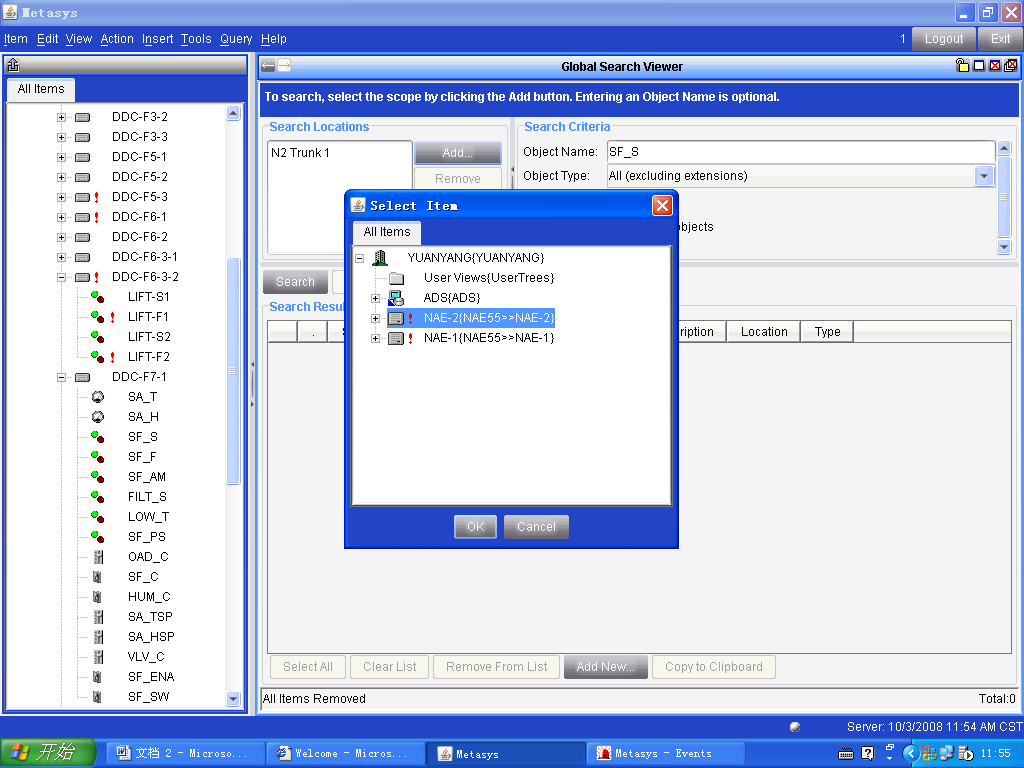
Task: Select the OAD_C output point icon
Action: (98, 557)
